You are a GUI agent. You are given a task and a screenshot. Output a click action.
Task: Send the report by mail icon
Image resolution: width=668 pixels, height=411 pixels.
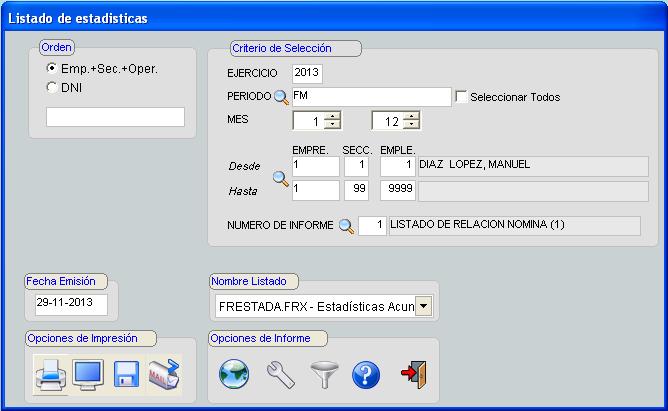tap(164, 374)
